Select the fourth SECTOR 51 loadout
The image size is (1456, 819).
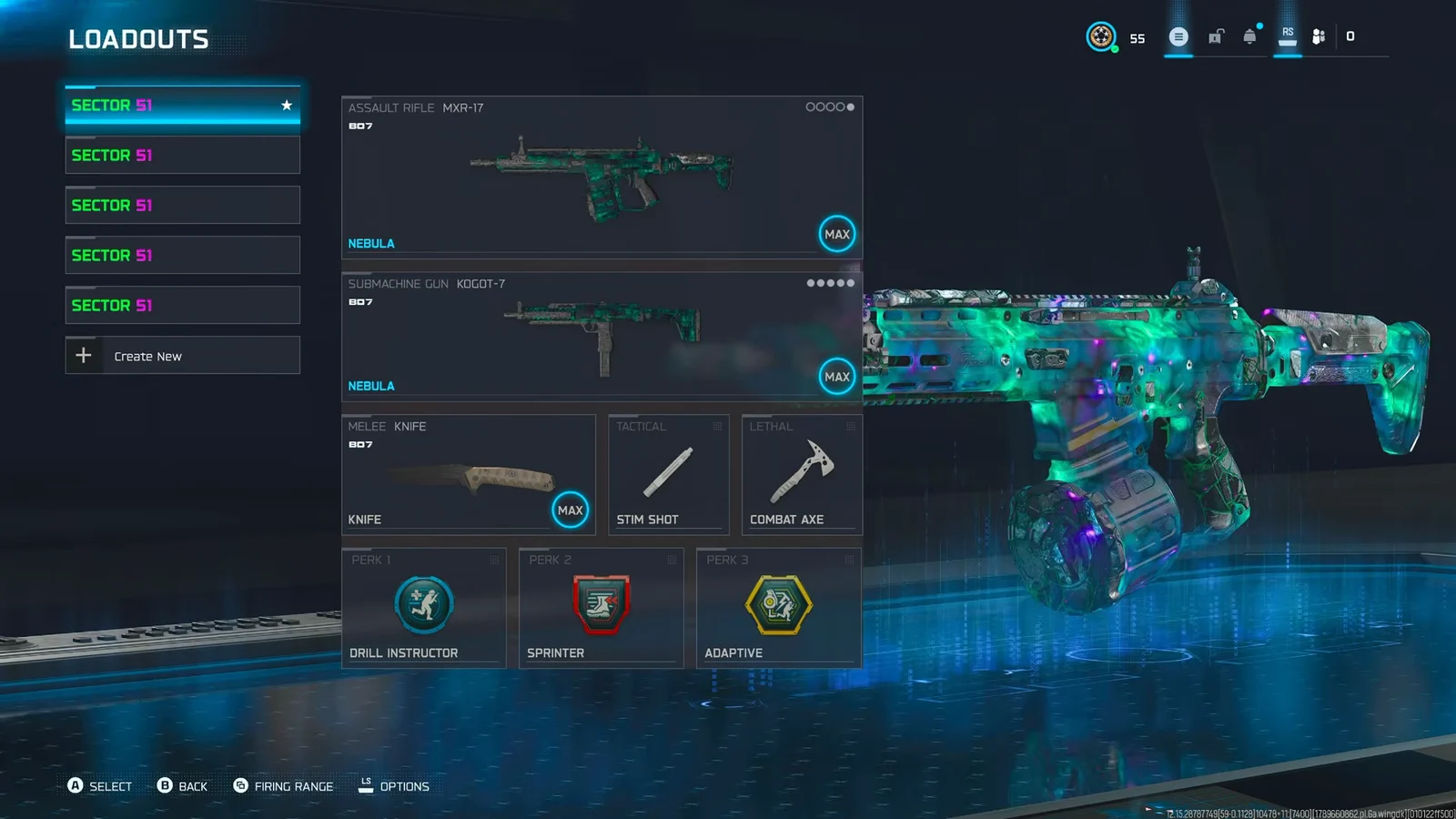(183, 256)
